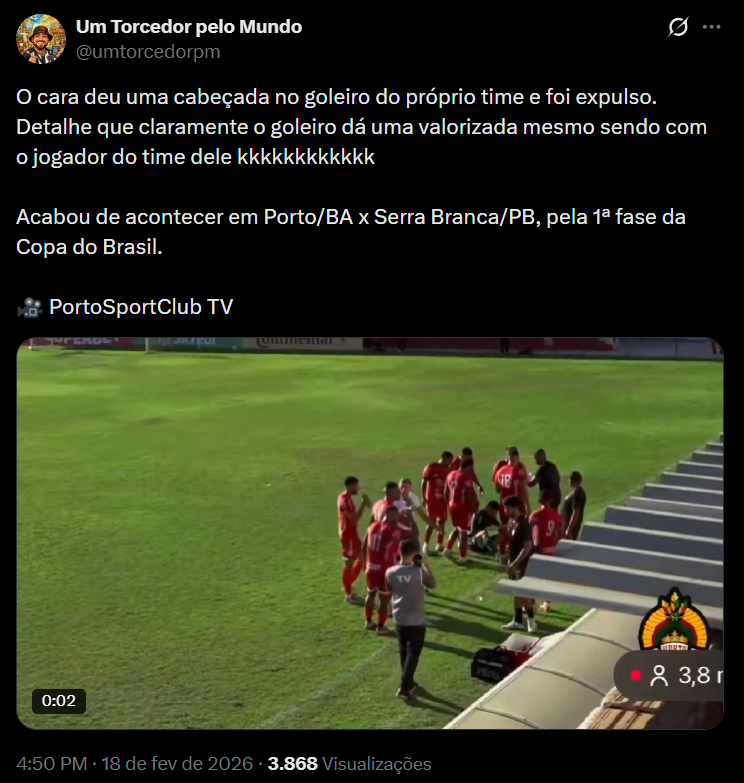
Task: Open the Grok slashed-circle icon
Action: pos(678,27)
